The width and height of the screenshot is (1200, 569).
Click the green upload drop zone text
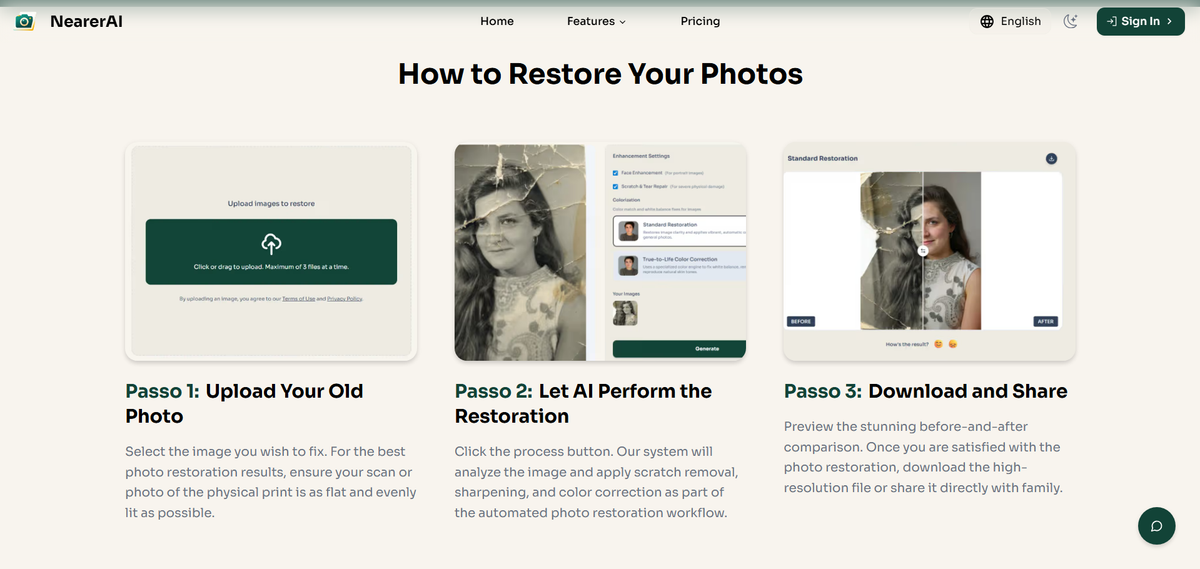pos(271,267)
